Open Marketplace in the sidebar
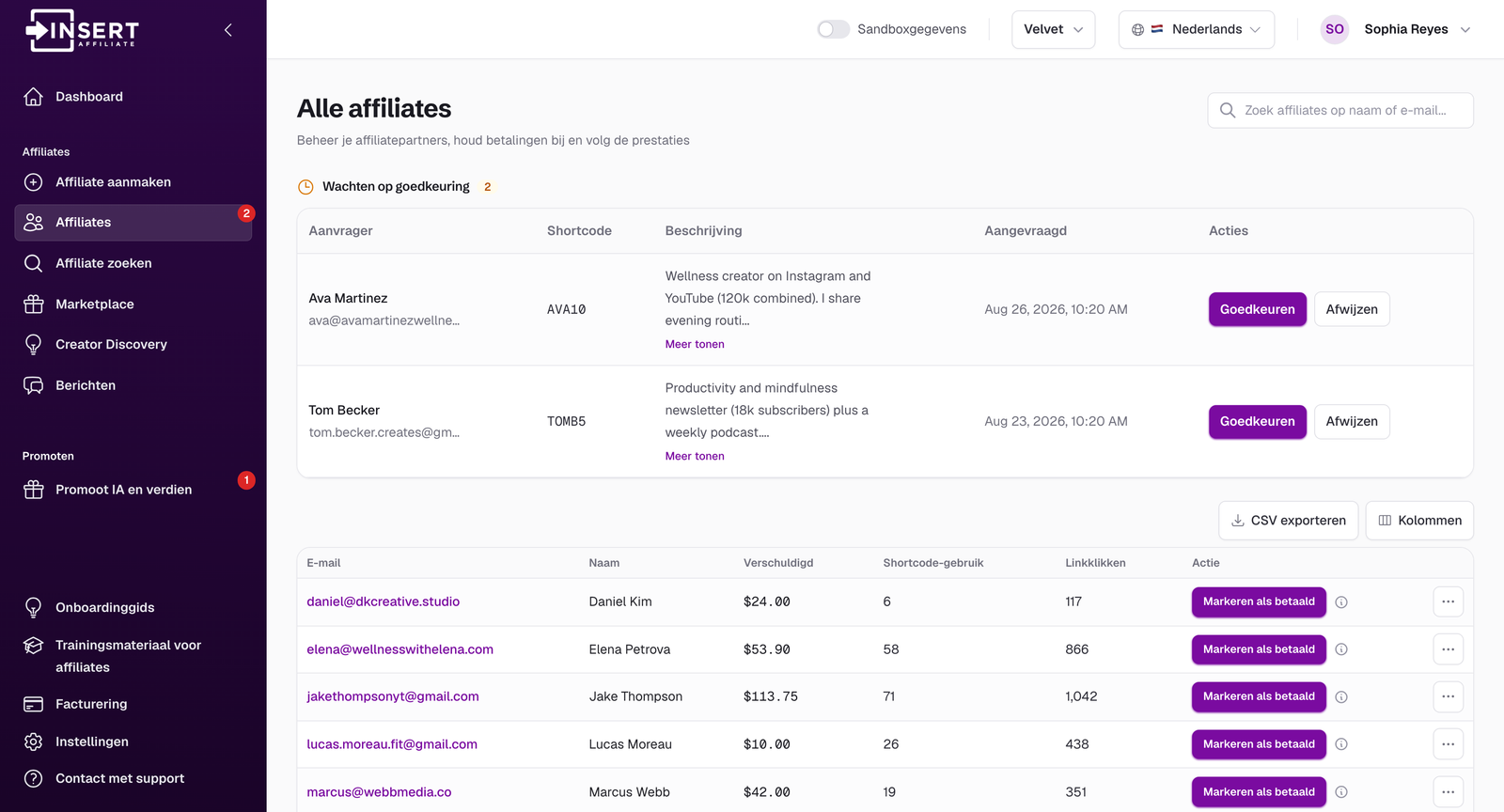Screen dimensions: 1504x812 tap(133, 304)
